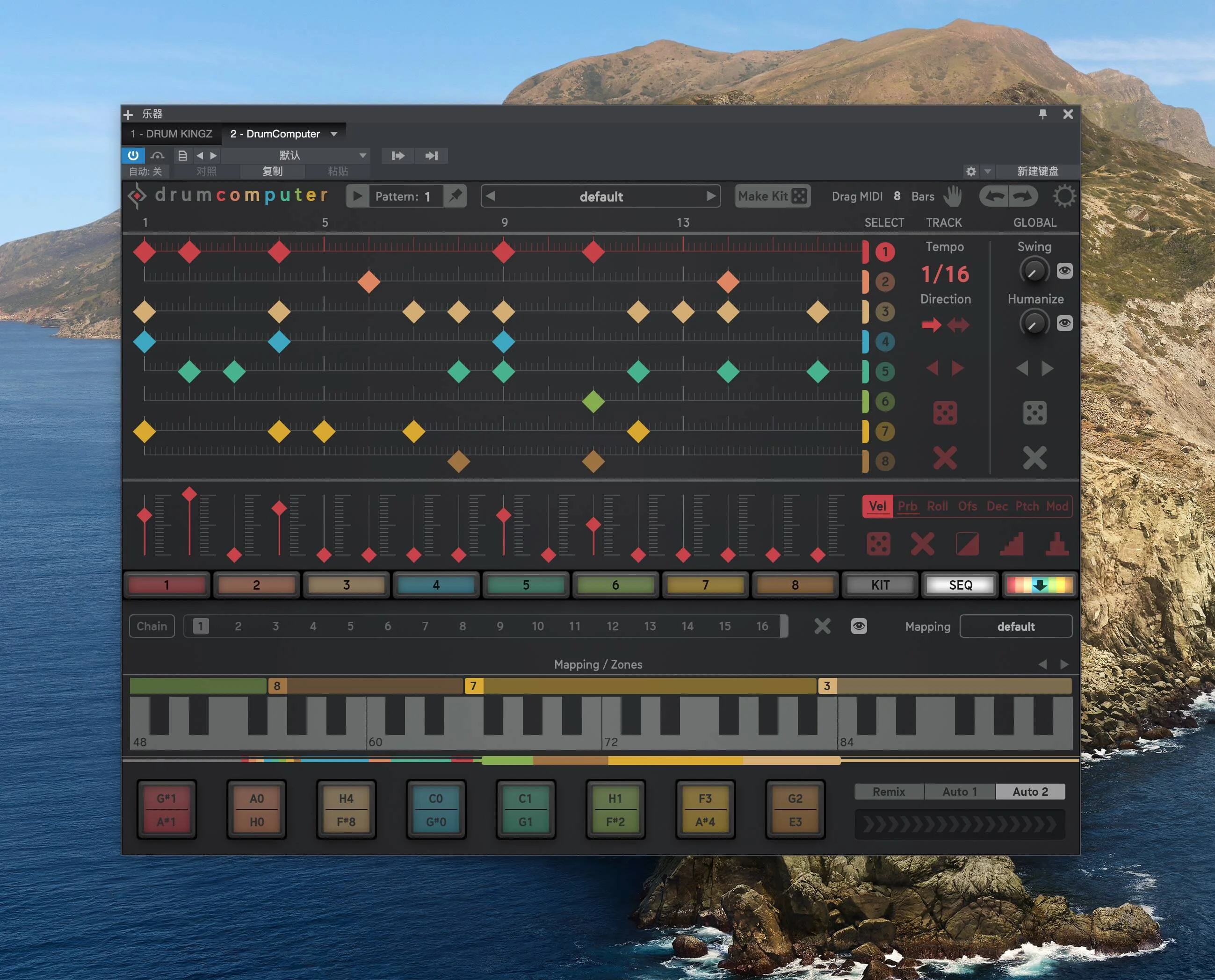The image size is (1215, 980).
Task: Select track 8 brown circle
Action: point(885,461)
